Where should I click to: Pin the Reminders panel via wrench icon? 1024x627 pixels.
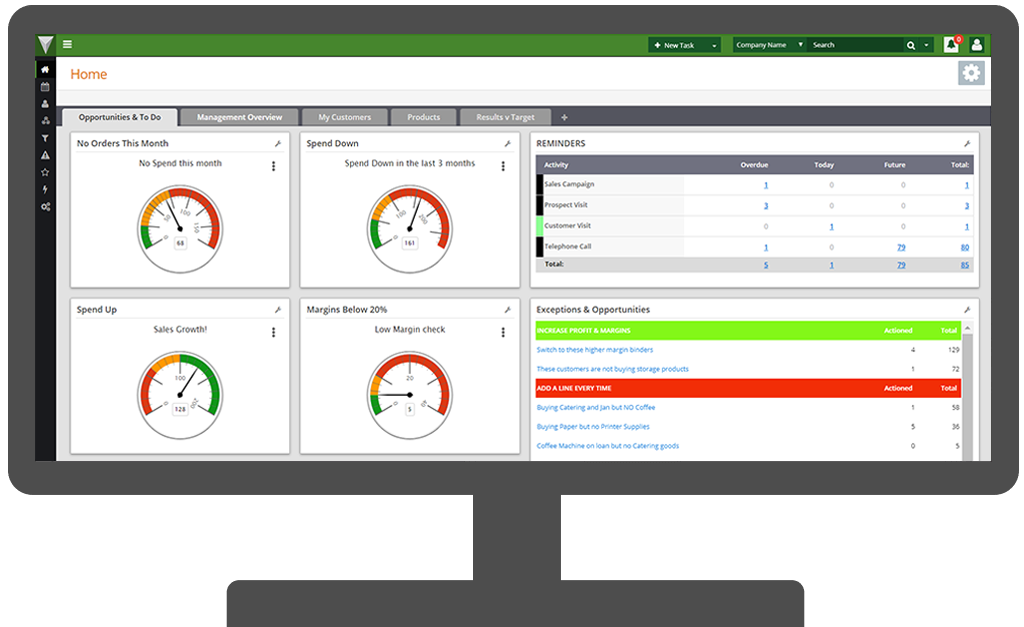(x=967, y=144)
